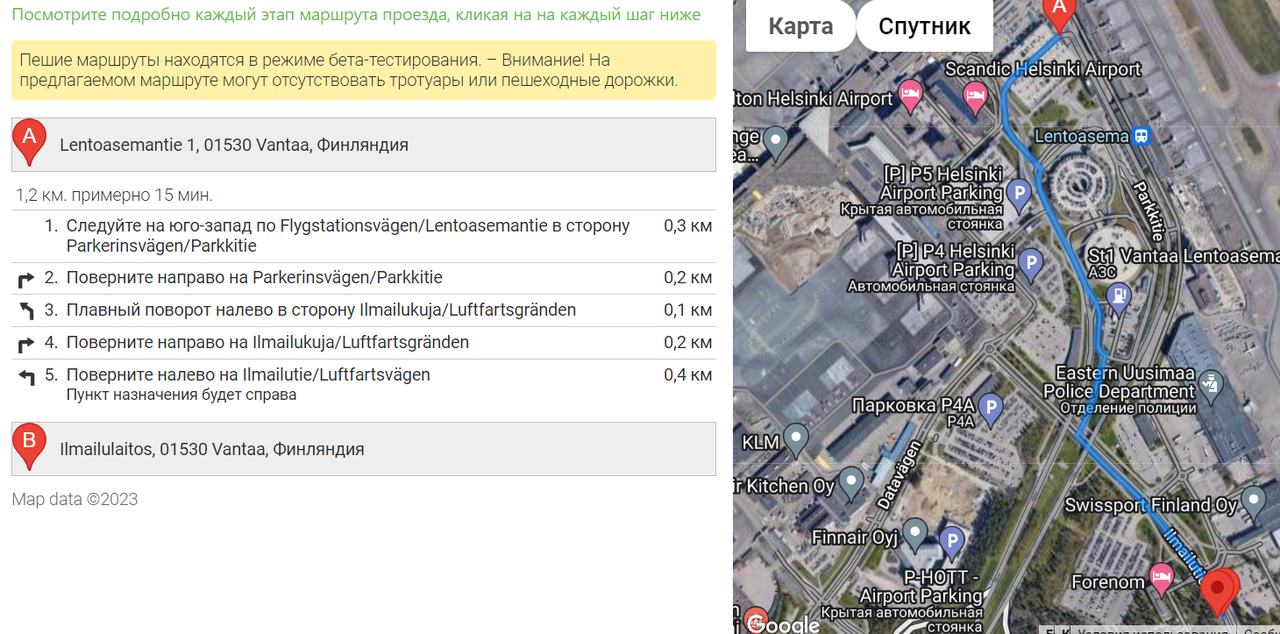Open step 3 Плавный поворот налево
The width and height of the screenshot is (1280, 634).
click(x=364, y=311)
